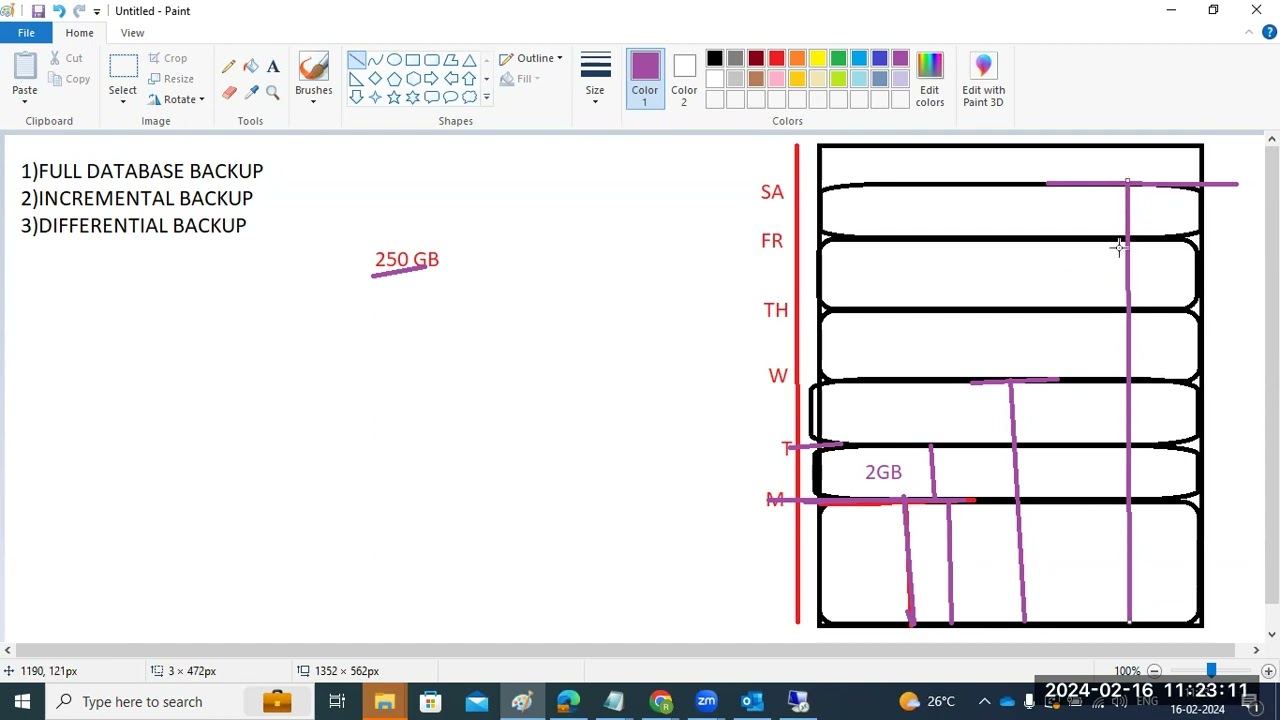1280x720 pixels.
Task: Pick the Hexagon shape
Action: coord(413,79)
